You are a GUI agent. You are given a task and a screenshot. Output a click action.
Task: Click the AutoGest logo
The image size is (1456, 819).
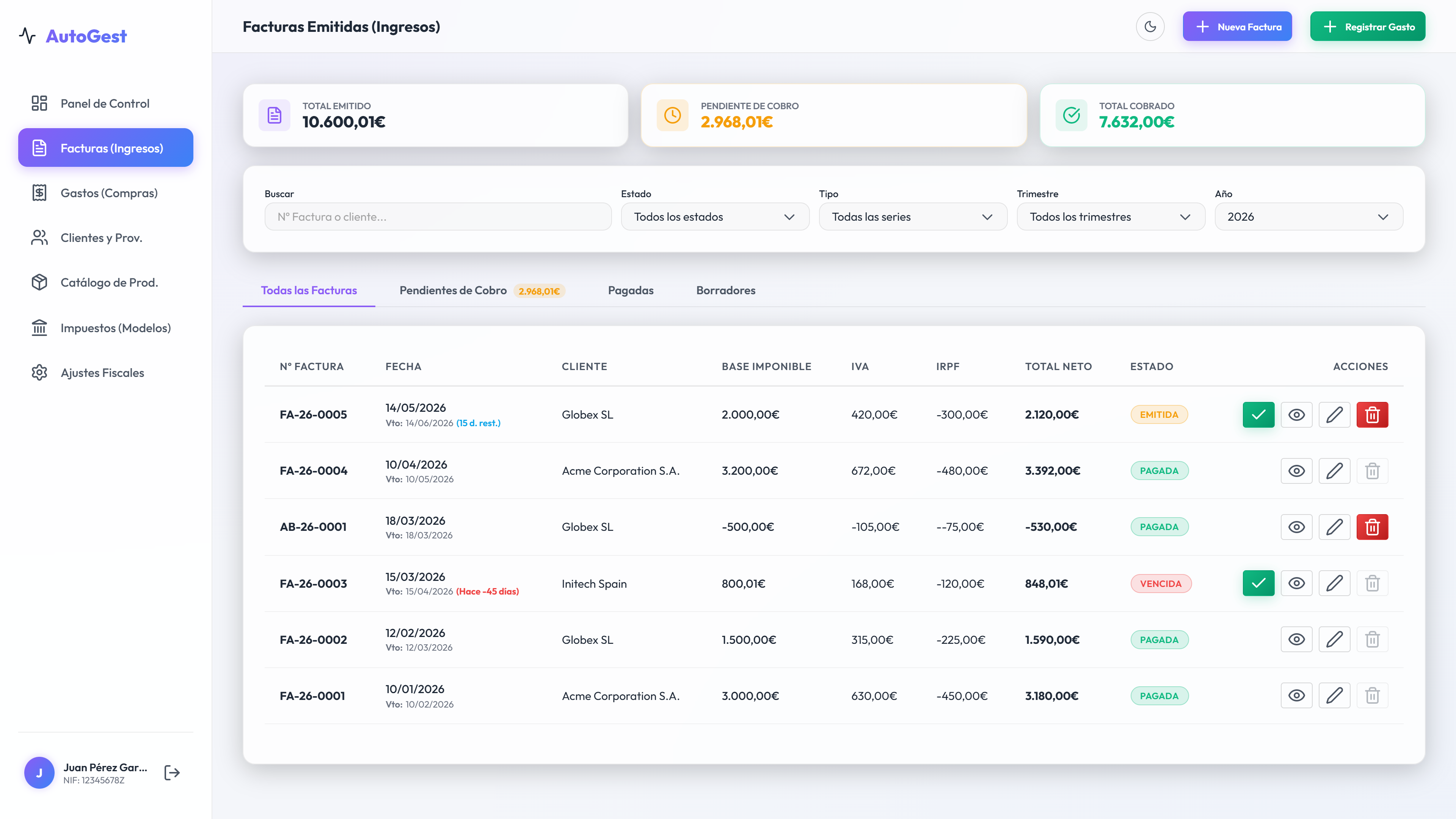[x=74, y=36]
